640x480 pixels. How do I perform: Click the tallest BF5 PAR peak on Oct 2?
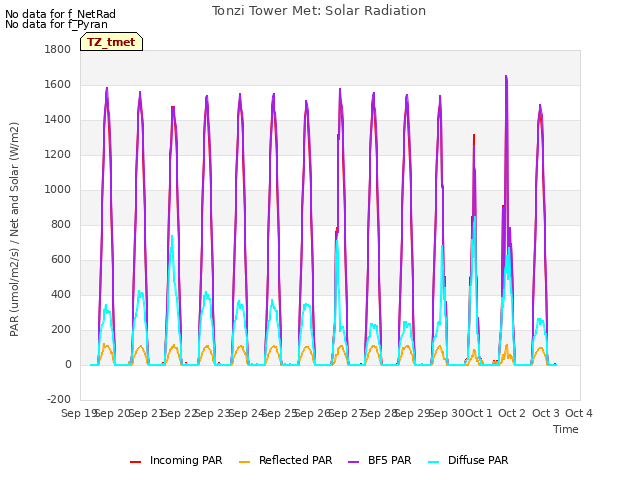pyautogui.click(x=506, y=77)
